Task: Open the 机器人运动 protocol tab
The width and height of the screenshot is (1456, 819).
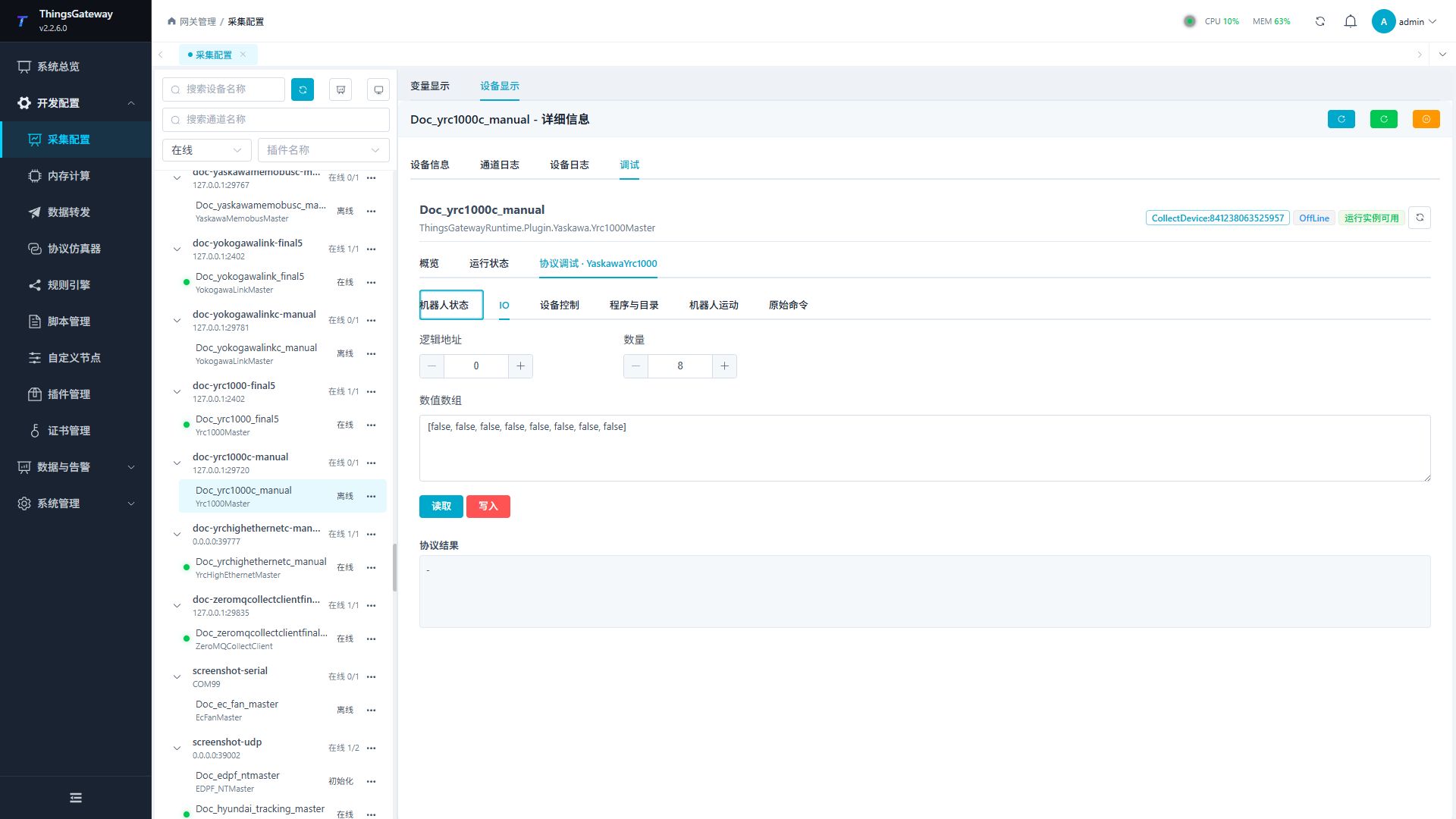Action: (x=714, y=305)
